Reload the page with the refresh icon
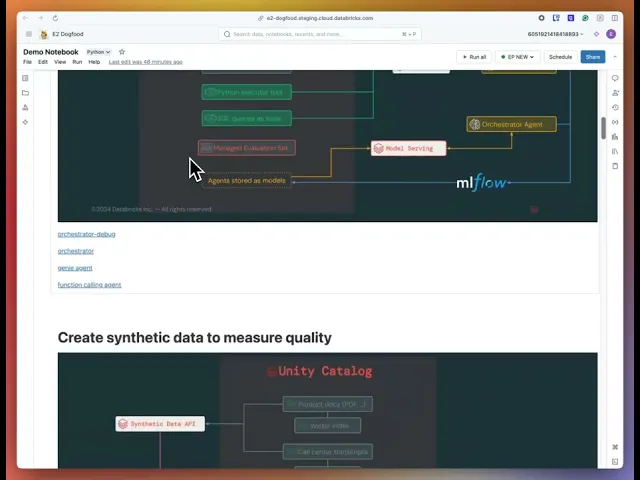Viewport: 640px width, 480px height. click(x=55, y=18)
